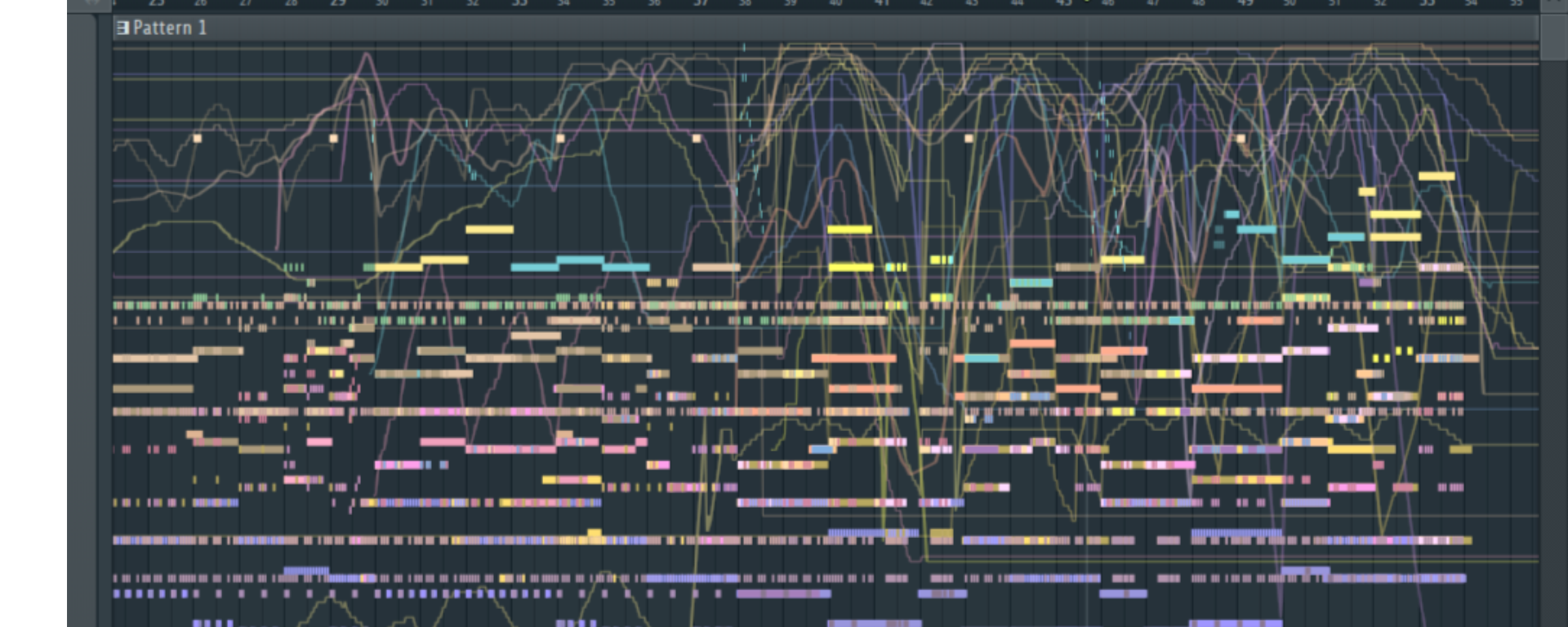The width and height of the screenshot is (1568, 627).
Task: Click the square control point near bar 43
Action: (x=969, y=139)
